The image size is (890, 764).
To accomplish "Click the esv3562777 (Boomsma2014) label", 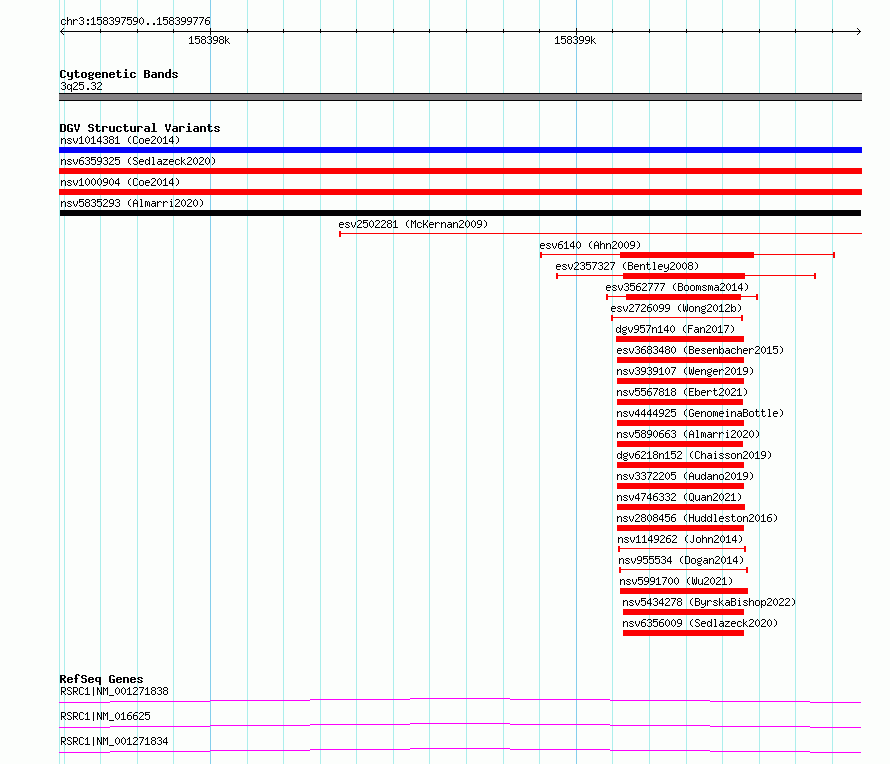I will 677,287.
